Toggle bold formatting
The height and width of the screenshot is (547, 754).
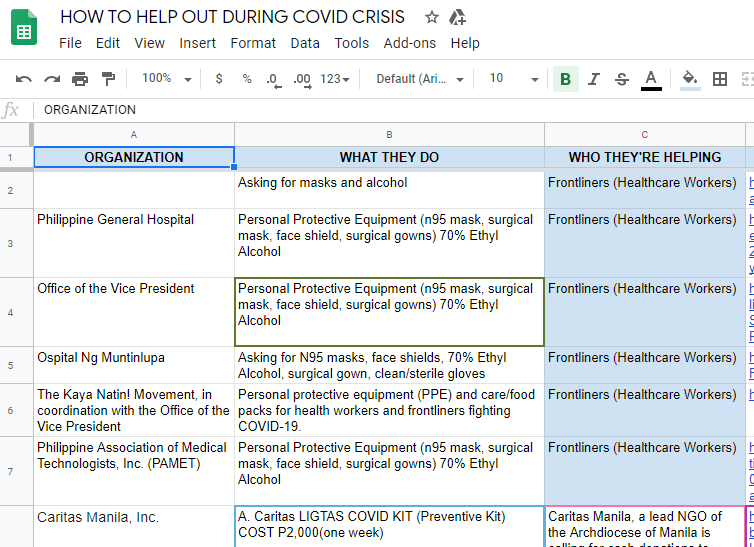point(566,79)
